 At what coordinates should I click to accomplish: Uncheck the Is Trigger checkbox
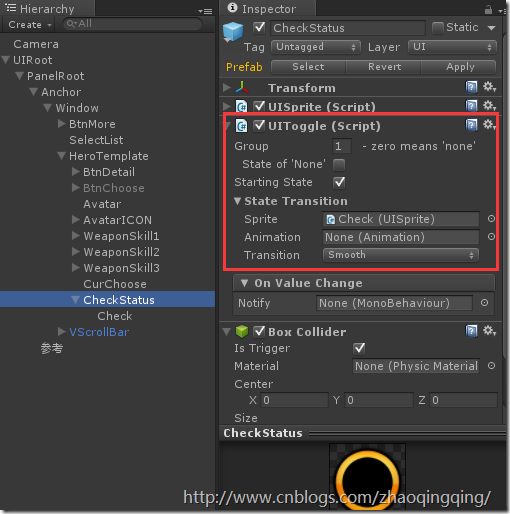point(359,348)
